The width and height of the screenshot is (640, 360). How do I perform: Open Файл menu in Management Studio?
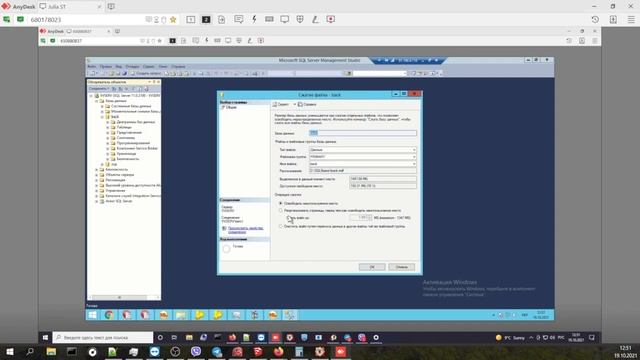92,67
